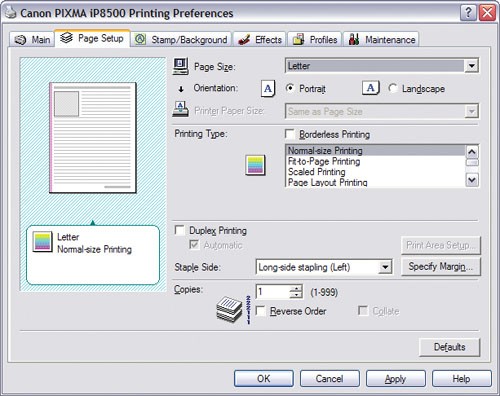Click the Apply button
Screen dimensions: 500x396
click(x=395, y=379)
